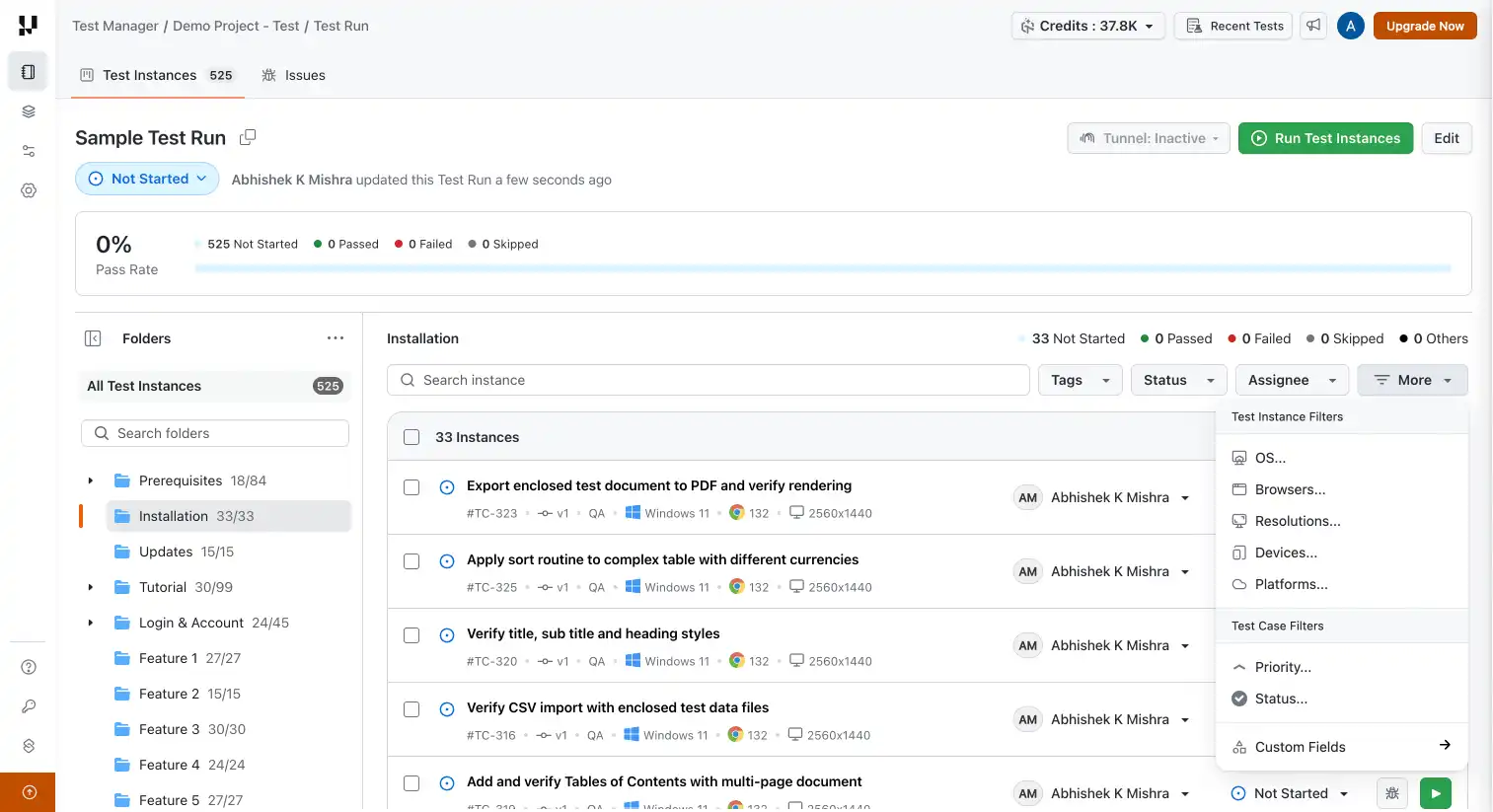Viewport: 1493px width, 812px height.
Task: Click the green play button on the bottom row
Action: [1436, 793]
